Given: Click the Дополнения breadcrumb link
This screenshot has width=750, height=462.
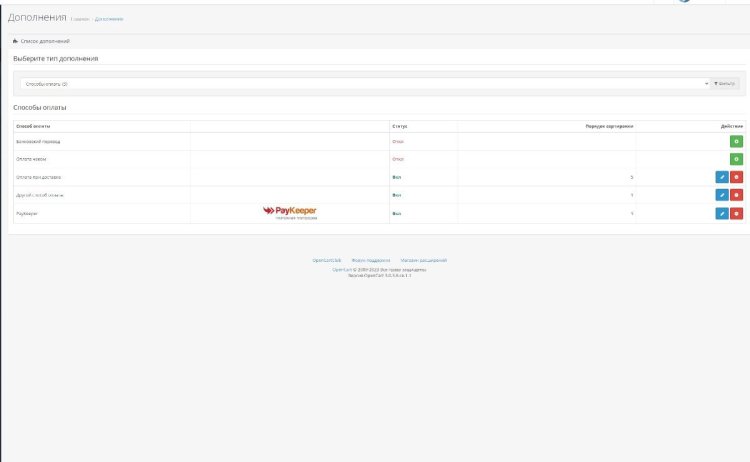Looking at the screenshot, I should tap(109, 19).
